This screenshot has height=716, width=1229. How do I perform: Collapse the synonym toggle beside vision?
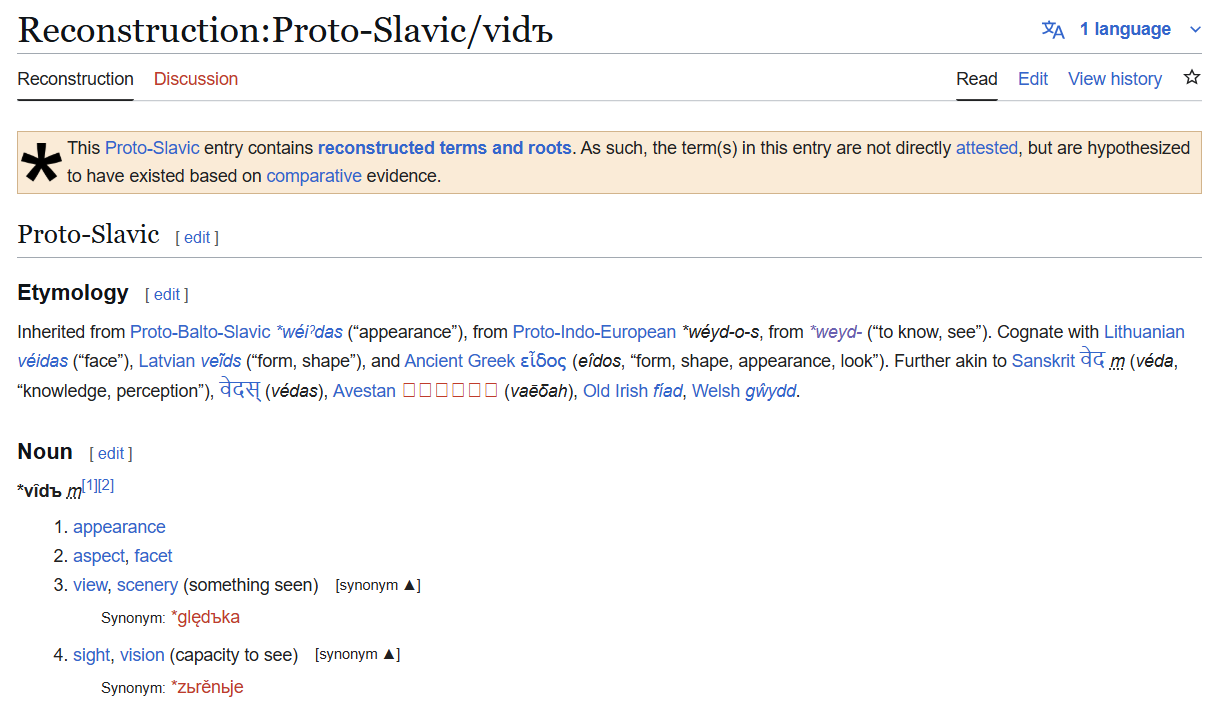pos(357,655)
